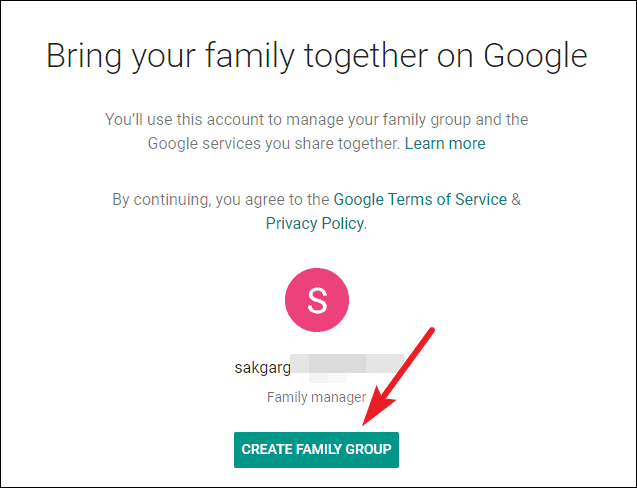637x488 pixels.
Task: Click the 'You'll use this account' paragraph
Action: click(x=316, y=131)
